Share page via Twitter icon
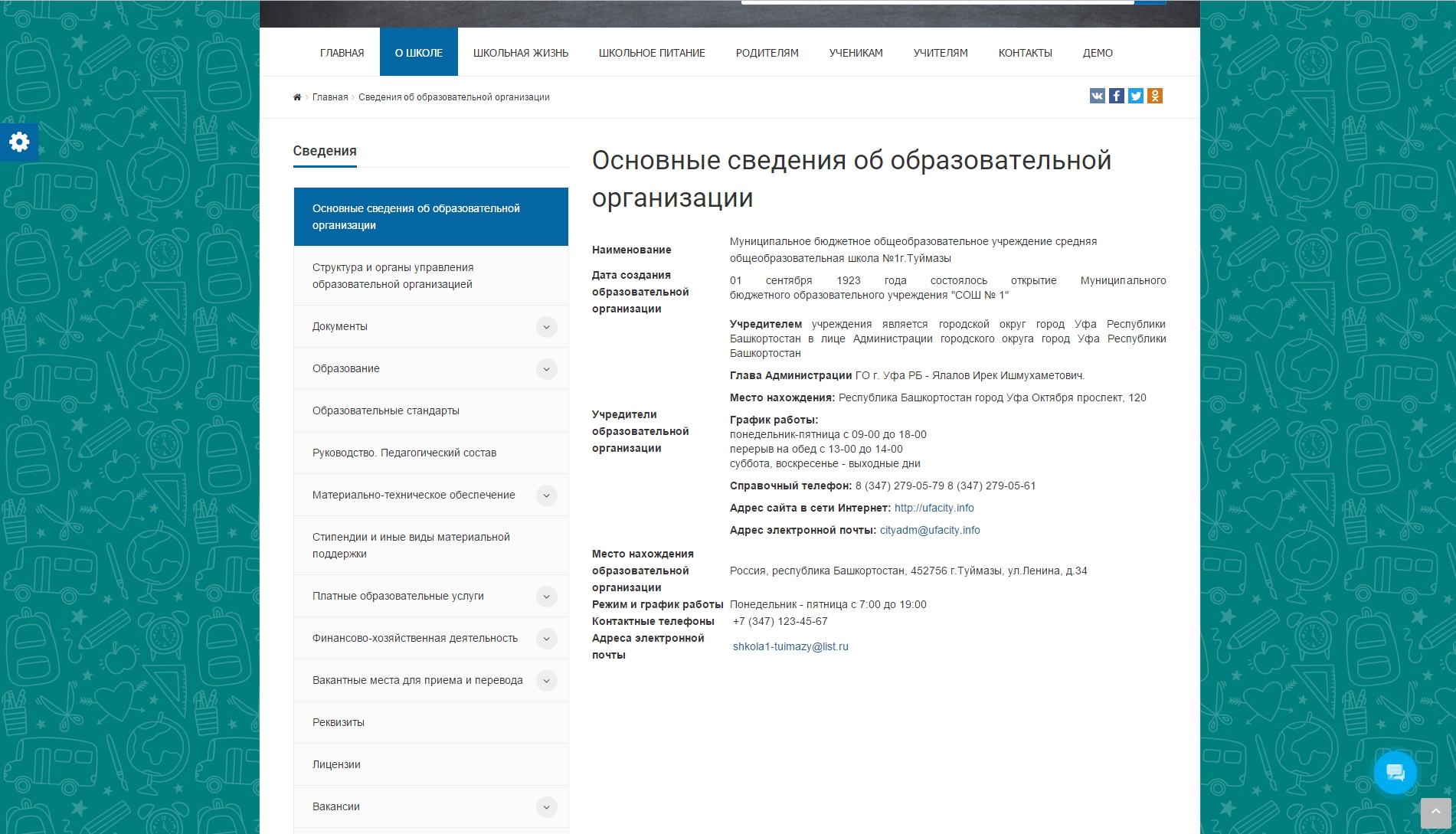The width and height of the screenshot is (1456, 834). 1136,96
